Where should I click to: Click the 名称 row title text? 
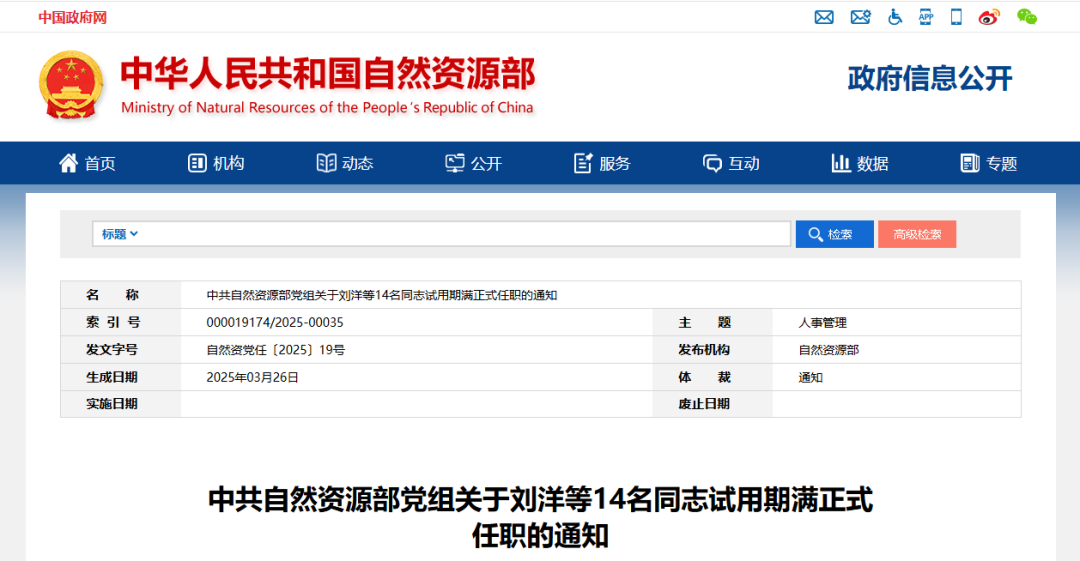[x=382, y=295]
